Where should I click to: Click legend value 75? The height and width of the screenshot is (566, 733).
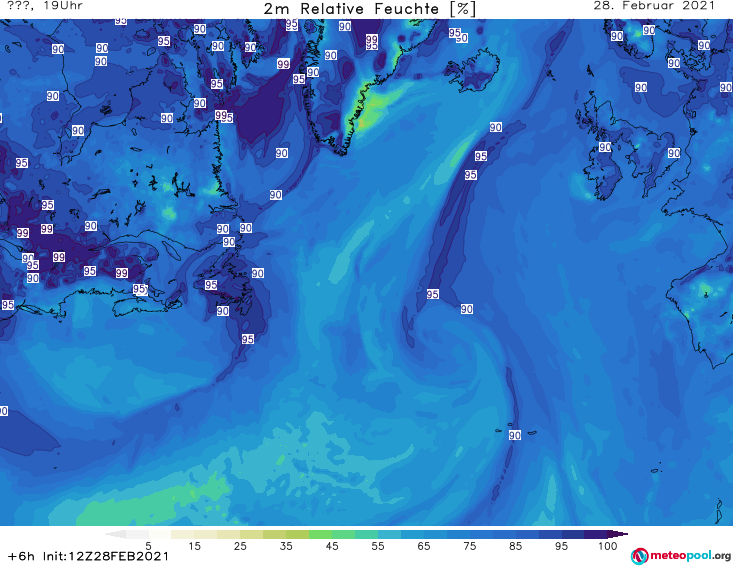coord(470,546)
